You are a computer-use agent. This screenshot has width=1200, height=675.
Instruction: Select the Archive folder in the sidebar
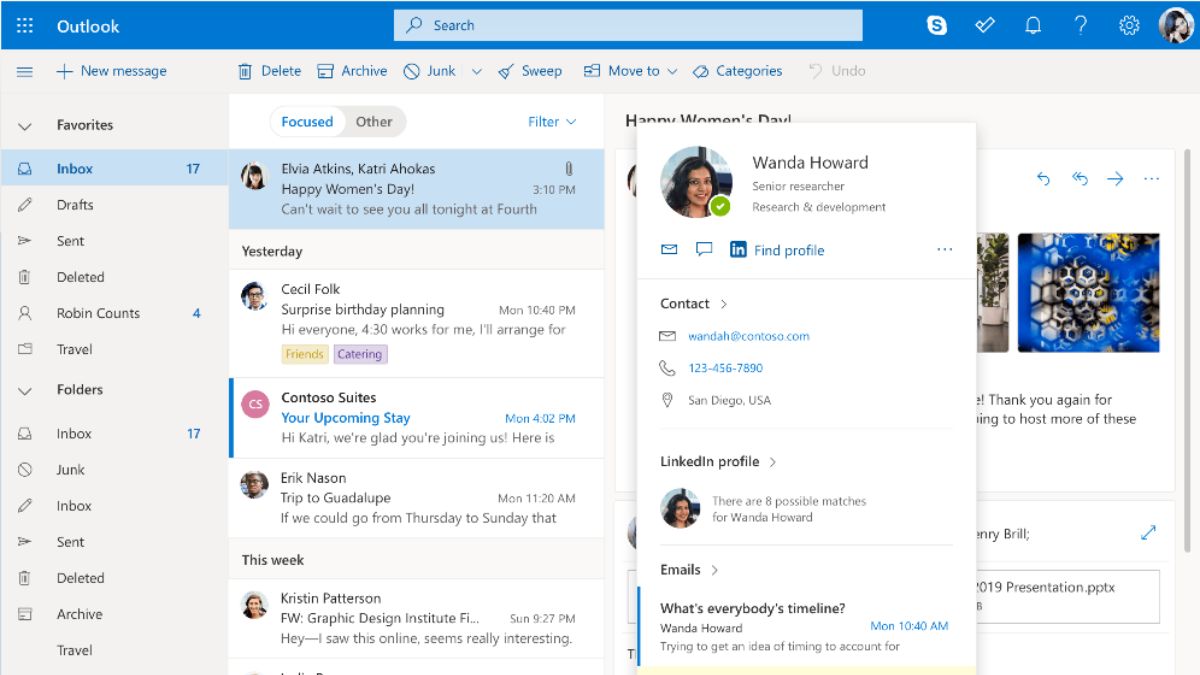80,614
